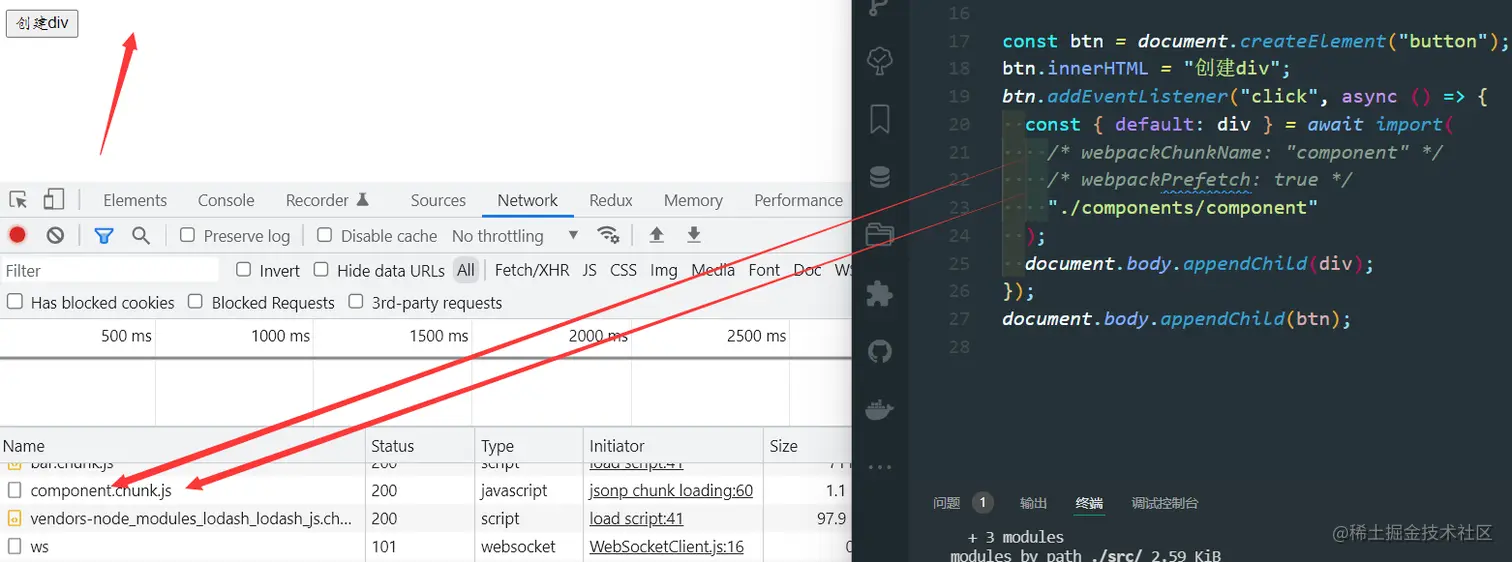Enable the Preserve log checkbox
1512x562 pixels.
pyautogui.click(x=187, y=236)
